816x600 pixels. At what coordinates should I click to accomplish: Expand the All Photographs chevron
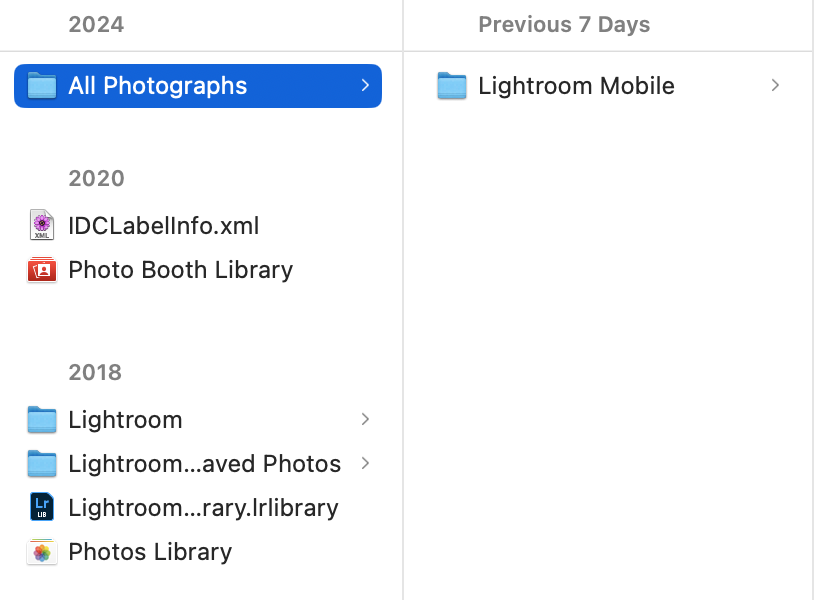(x=366, y=86)
